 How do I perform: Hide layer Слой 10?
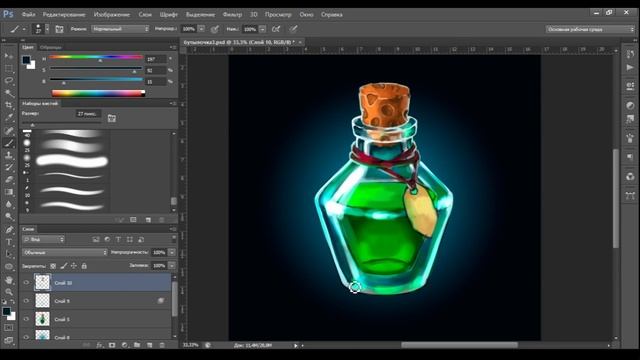tap(27, 282)
